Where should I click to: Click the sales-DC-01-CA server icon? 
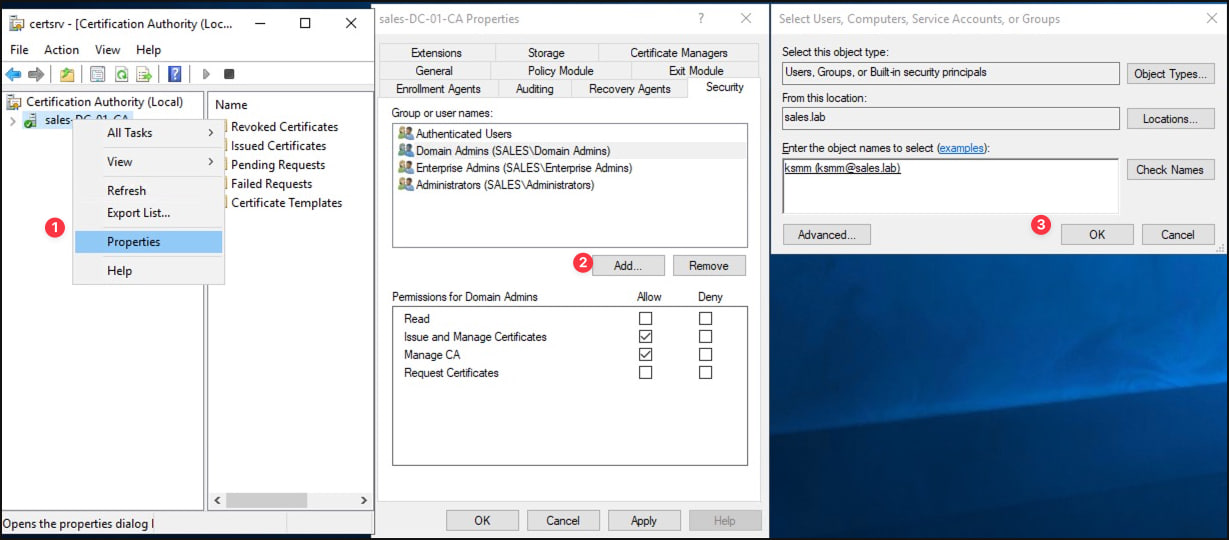[x=31, y=120]
